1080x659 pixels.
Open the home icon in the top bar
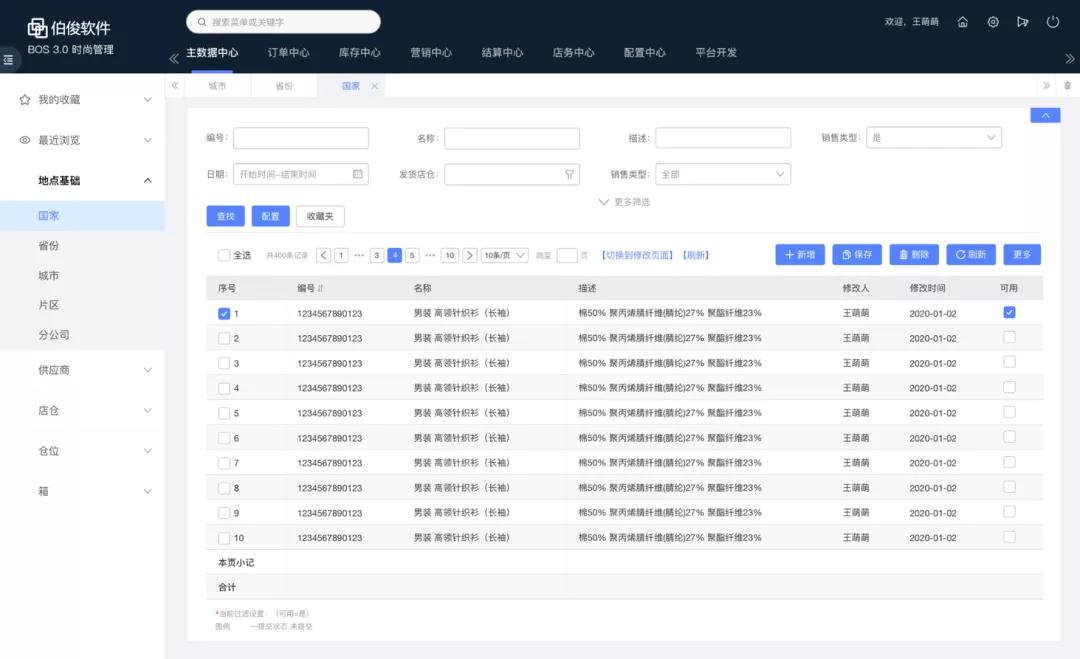[x=962, y=21]
